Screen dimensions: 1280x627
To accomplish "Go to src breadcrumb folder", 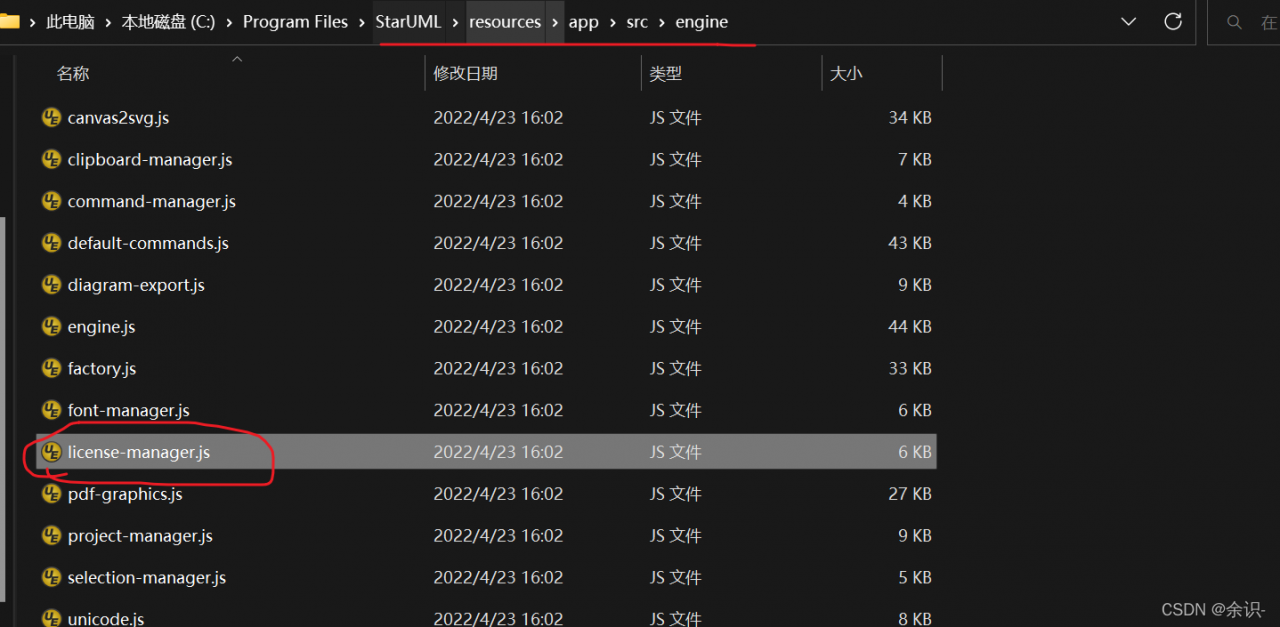I will pos(637,22).
